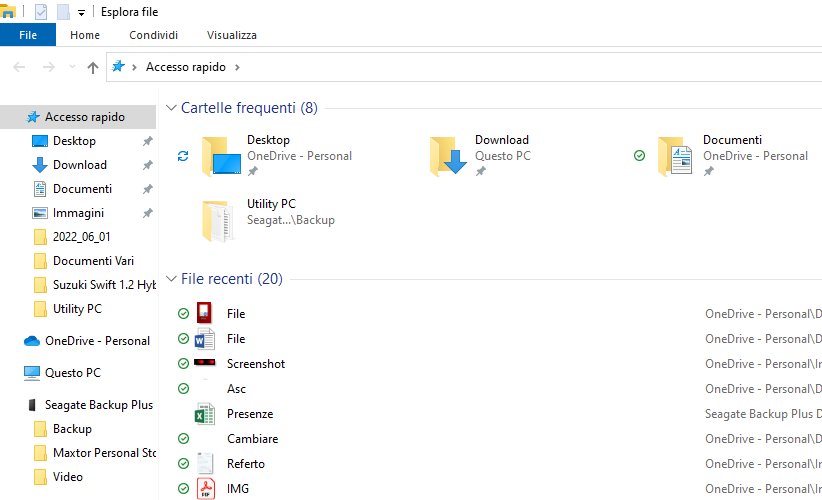This screenshot has width=822, height=500.
Task: Collapse the File recenti section
Action: [x=172, y=279]
